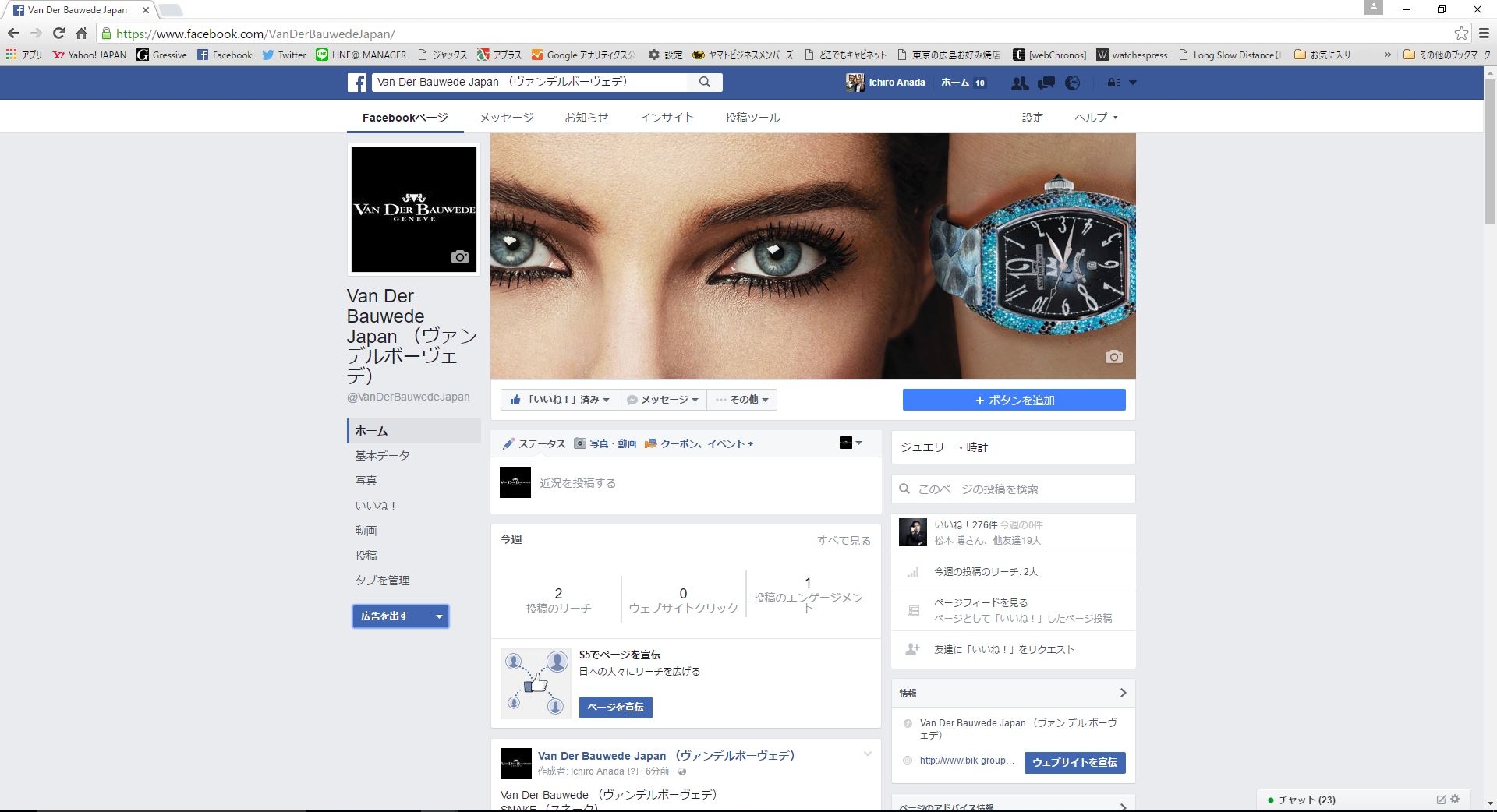This screenshot has width=1497, height=812.
Task: Click the ページを宣伝 button
Action: click(x=615, y=707)
